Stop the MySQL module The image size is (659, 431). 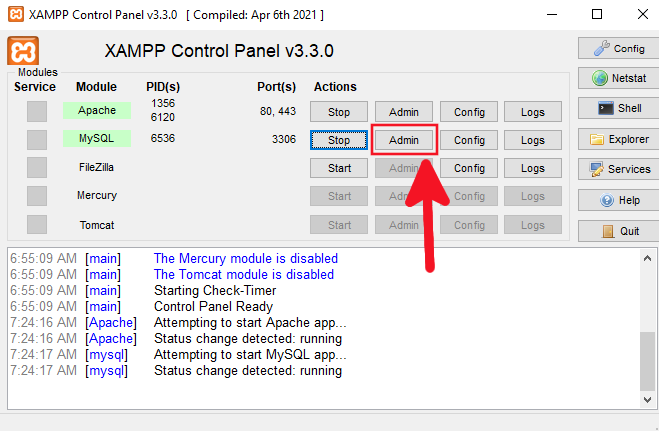[339, 140]
